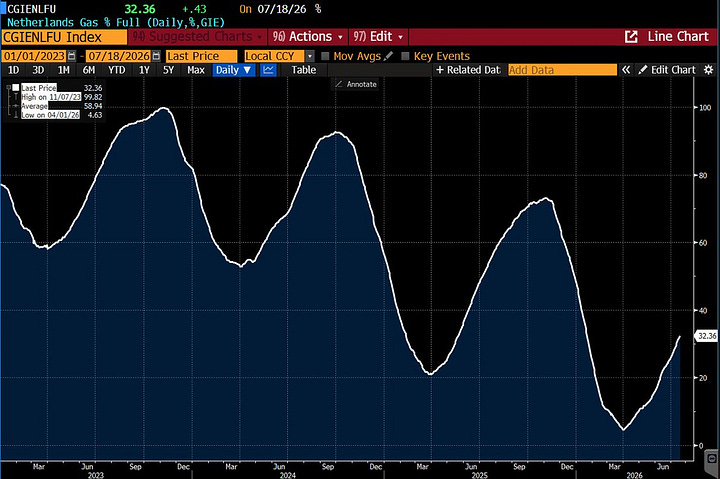Open the chart settings gear icon
This screenshot has height=479, width=720.
[x=709, y=70]
